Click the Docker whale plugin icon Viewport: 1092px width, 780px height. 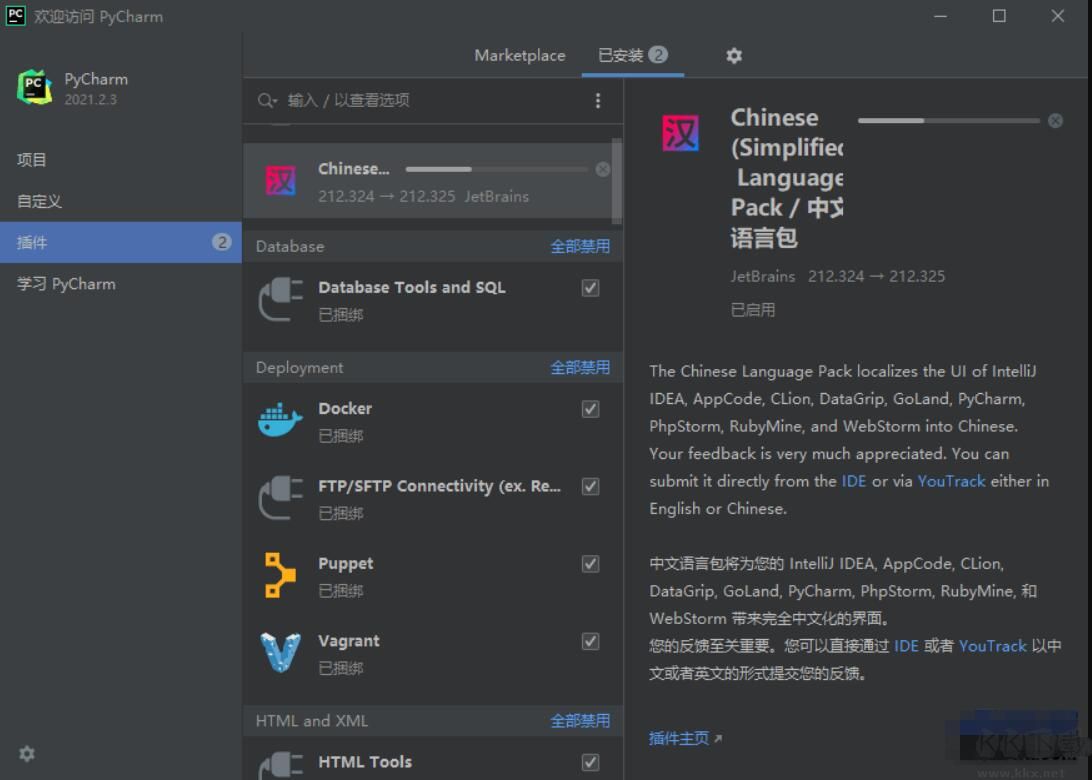tap(279, 419)
